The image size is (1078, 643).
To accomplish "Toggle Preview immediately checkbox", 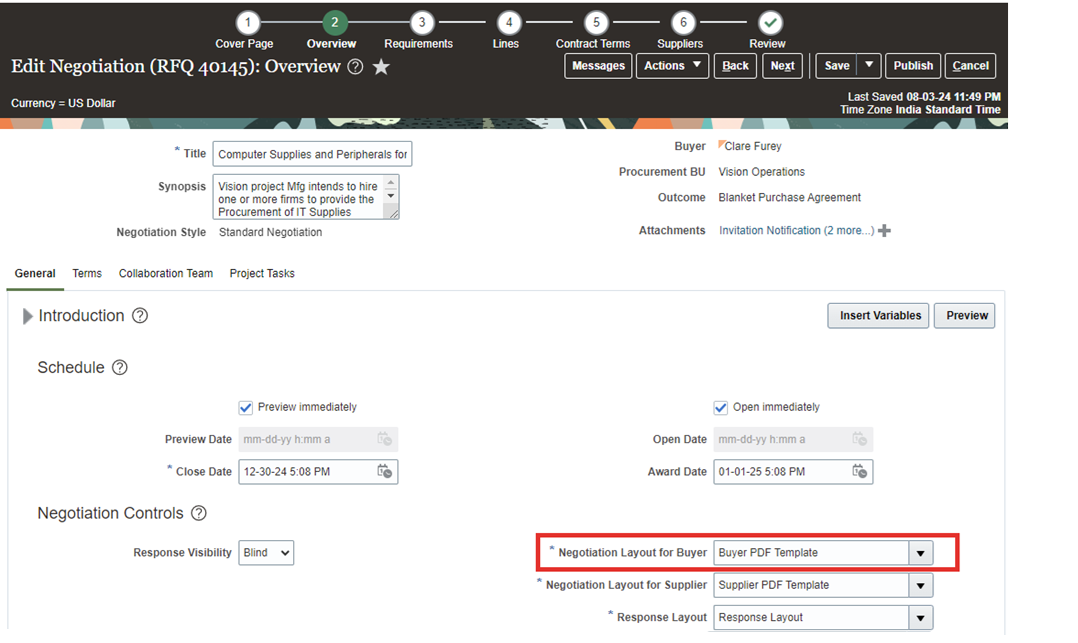I will 245,408.
